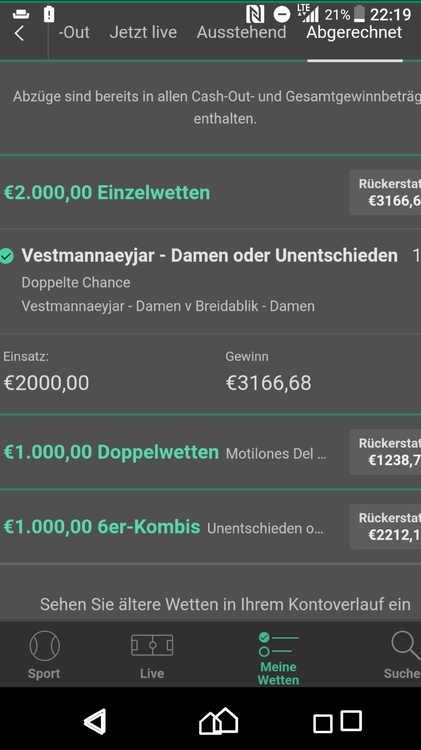
Task: Switch to the Jetzt live tab
Action: pyautogui.click(x=143, y=32)
